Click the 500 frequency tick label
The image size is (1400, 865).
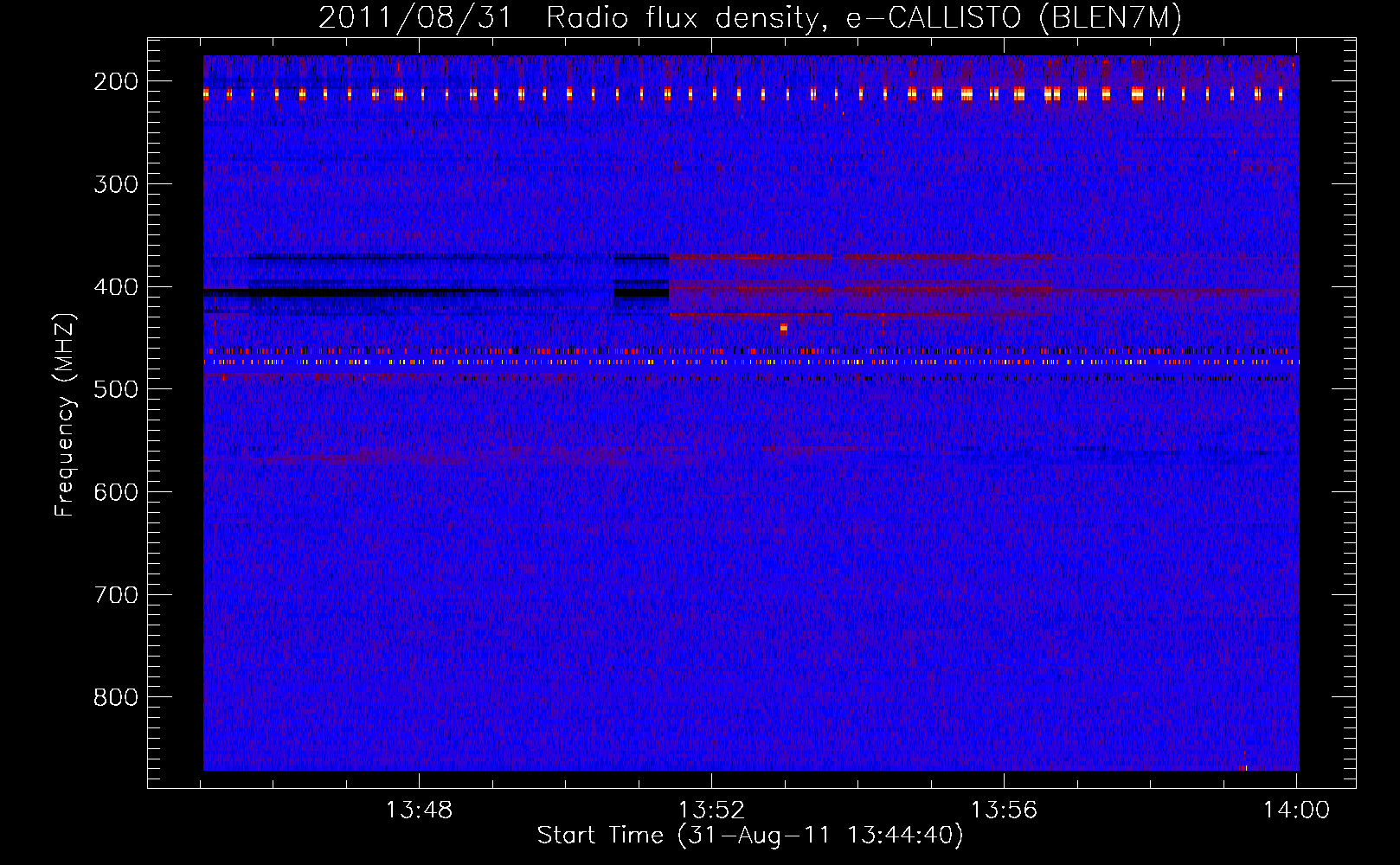click(116, 389)
